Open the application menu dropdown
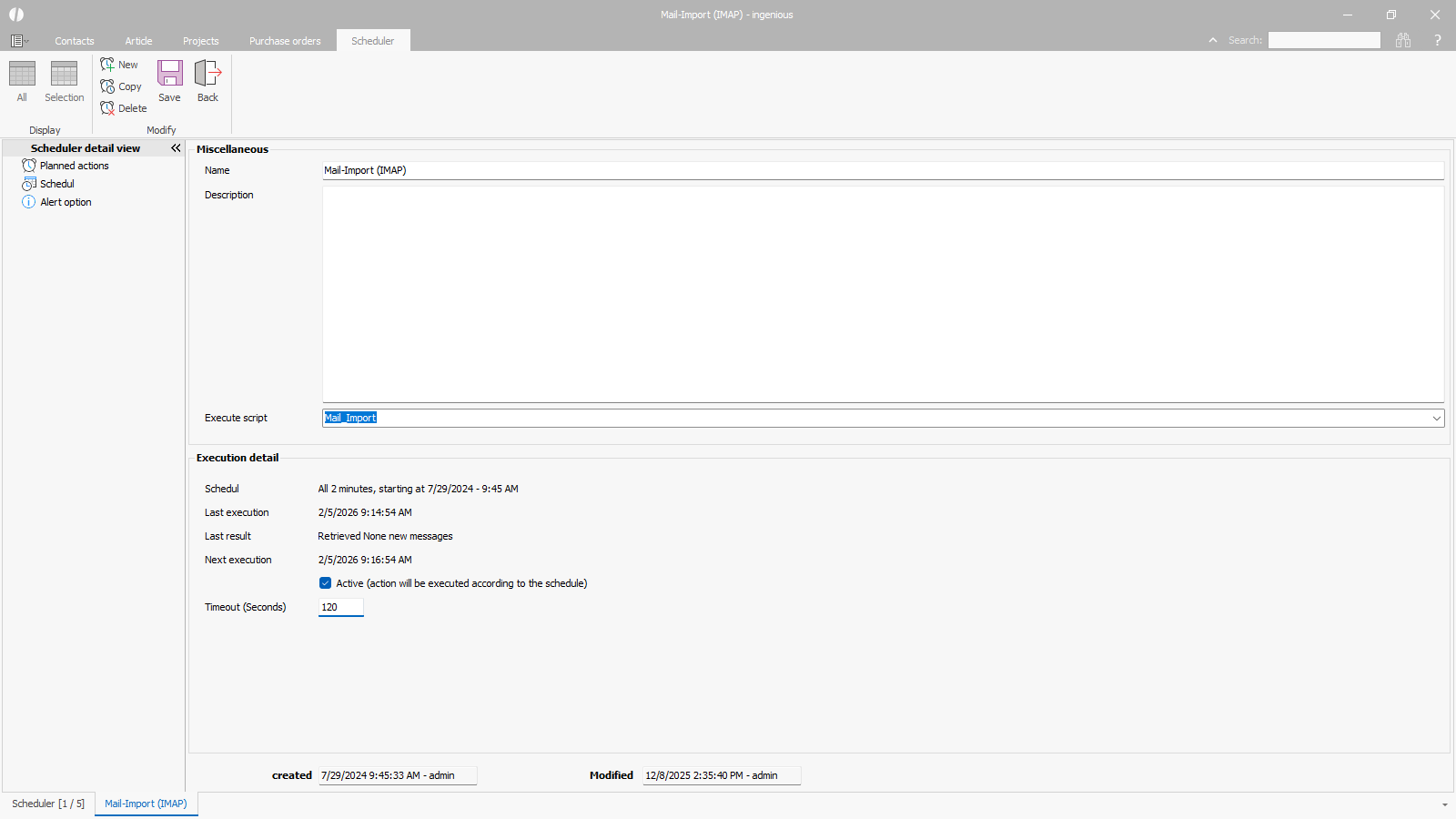Viewport: 1456px width, 819px height. click(19, 41)
